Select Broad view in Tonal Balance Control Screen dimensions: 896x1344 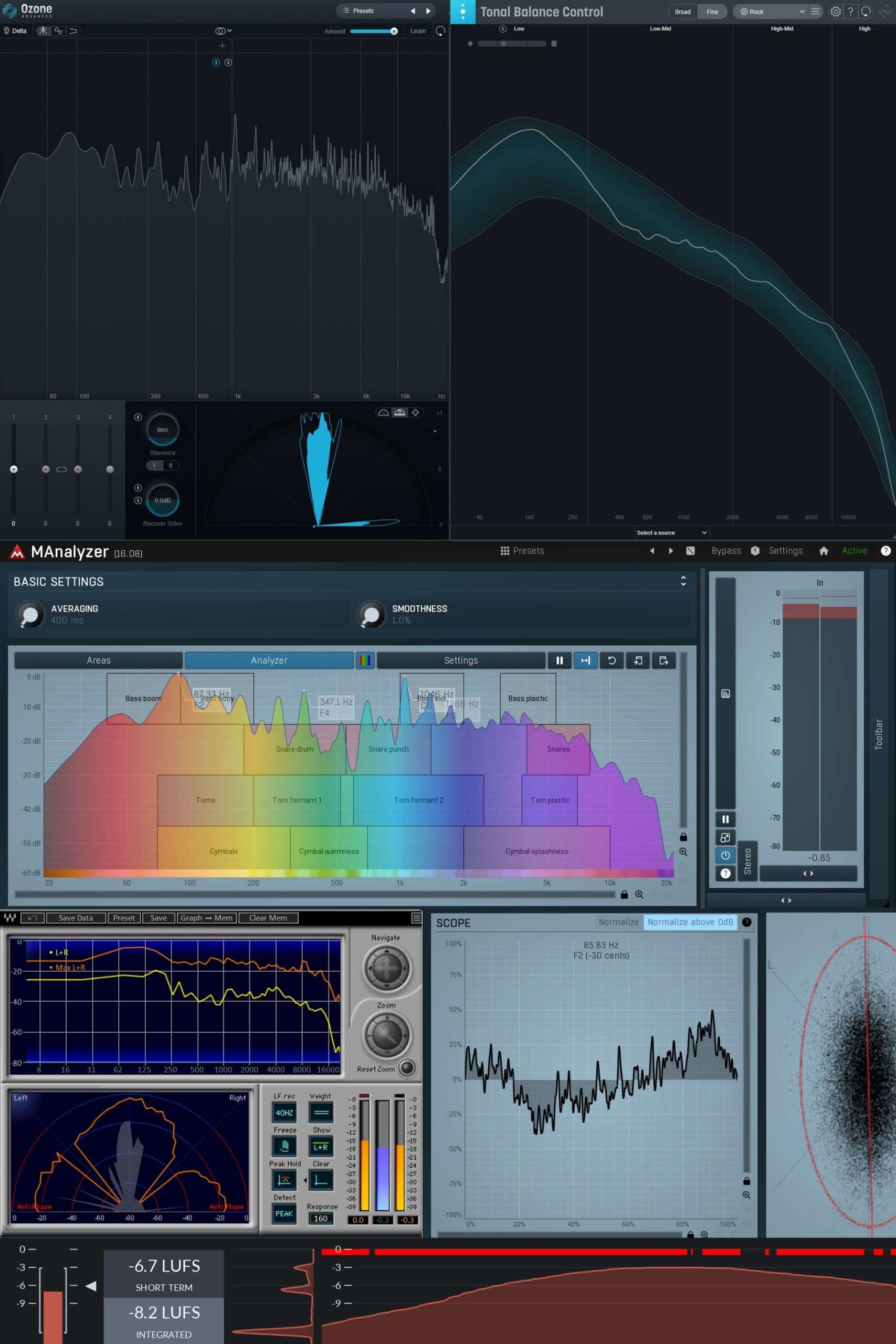coord(683,12)
